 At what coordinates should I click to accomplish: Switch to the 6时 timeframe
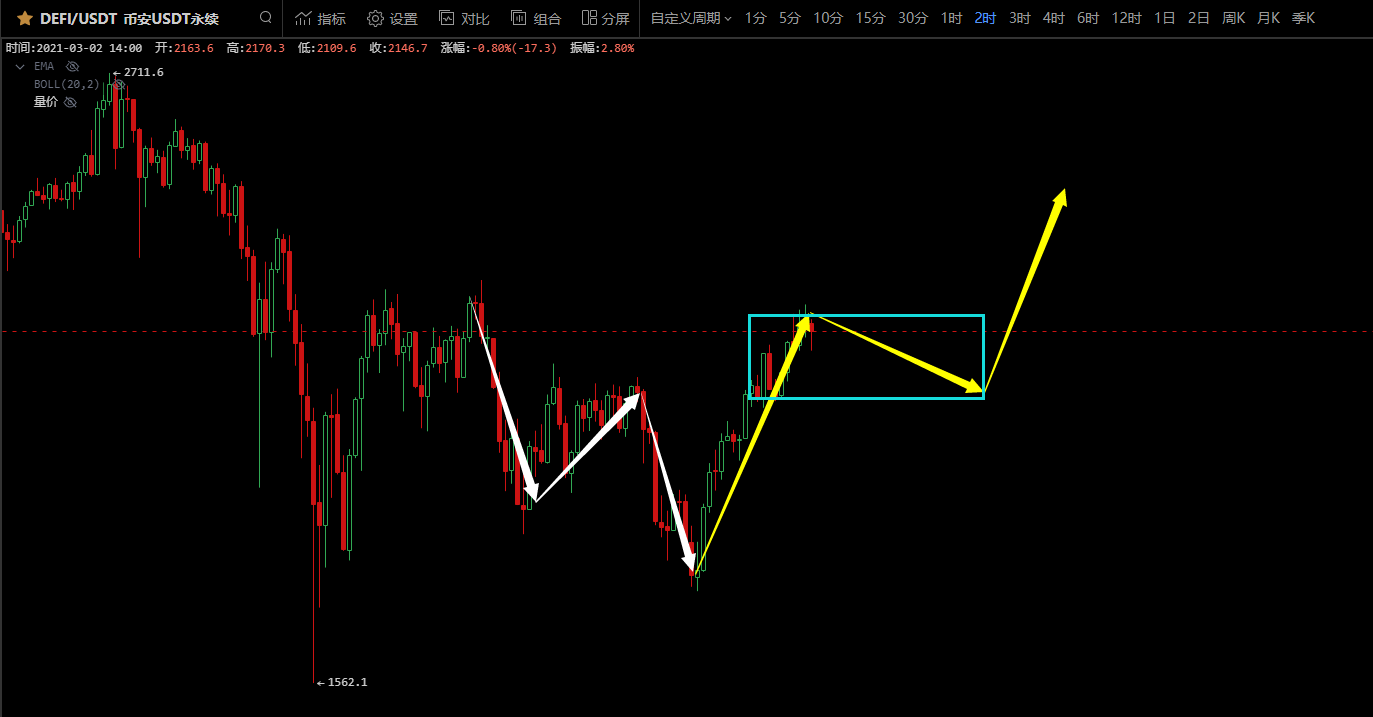coord(1088,18)
